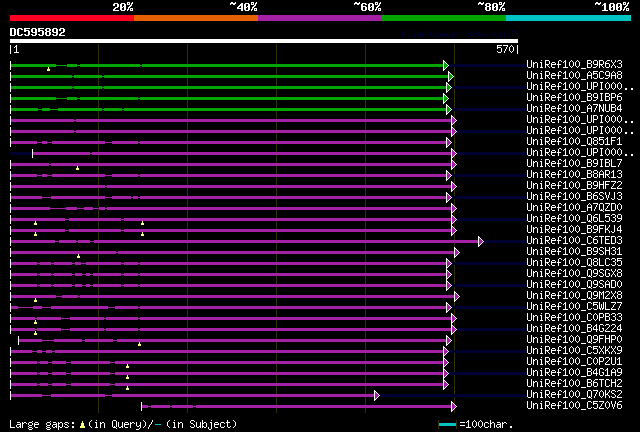
Task: Open hit UniRef100_Q70KS2
Action: click(x=574, y=395)
